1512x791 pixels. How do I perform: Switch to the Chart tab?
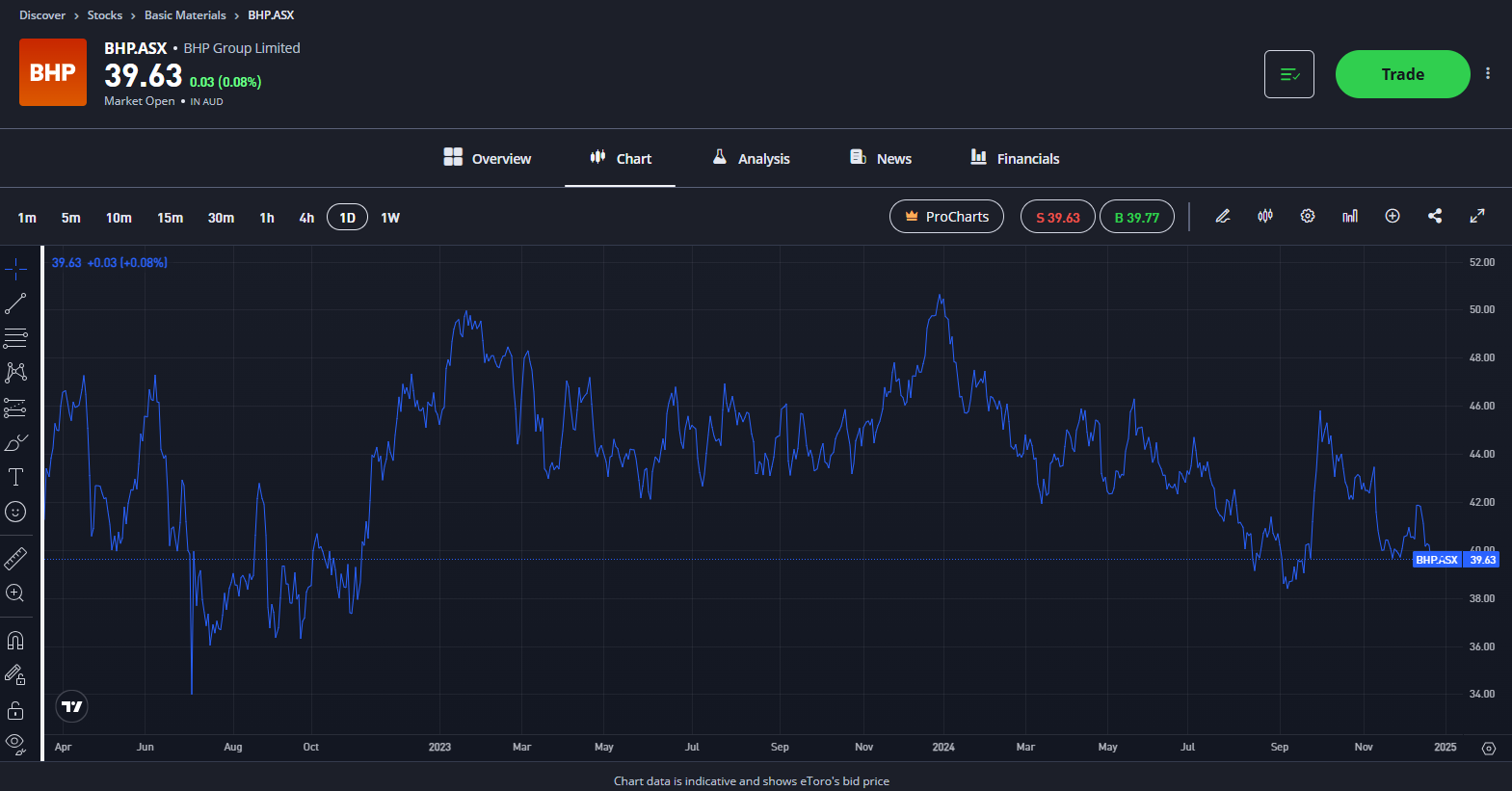[621, 158]
